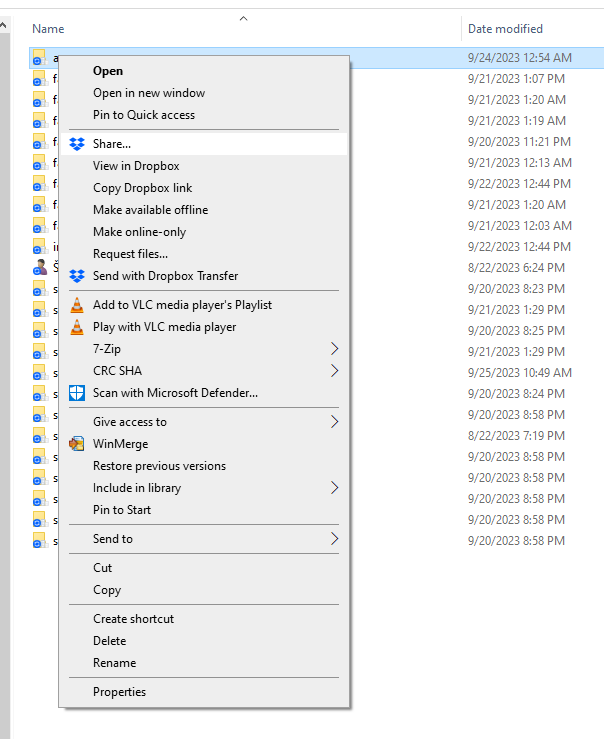This screenshot has width=604, height=739.
Task: Choose Rename from the context menu
Action: (204, 663)
